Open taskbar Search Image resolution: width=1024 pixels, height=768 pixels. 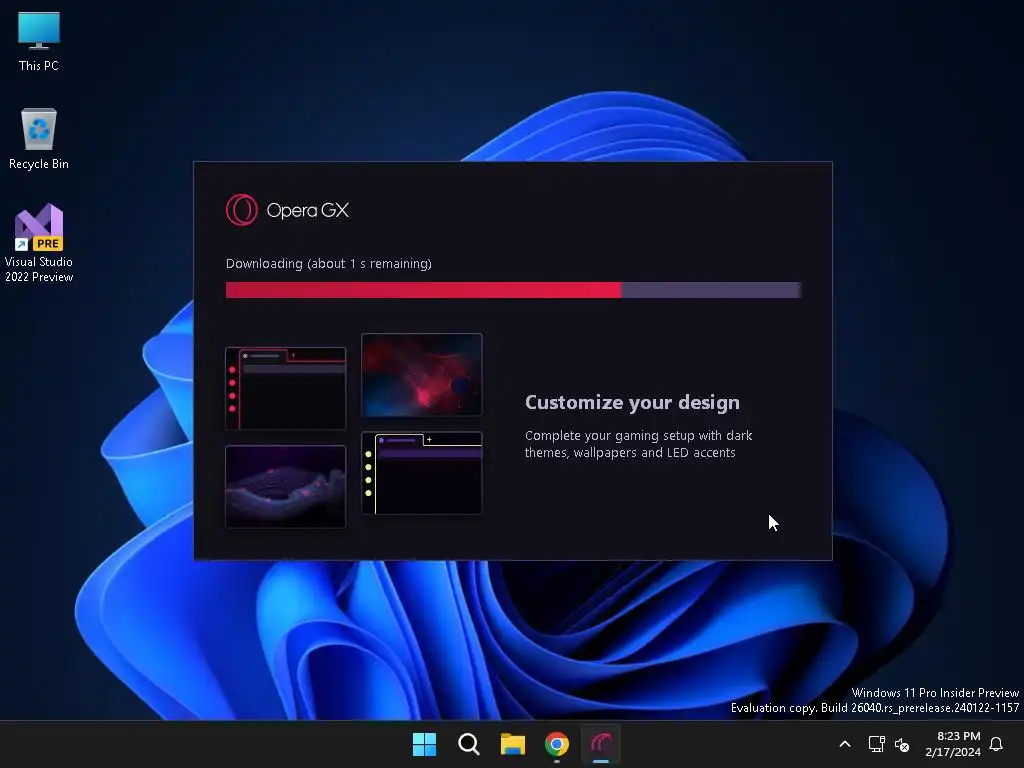[469, 744]
